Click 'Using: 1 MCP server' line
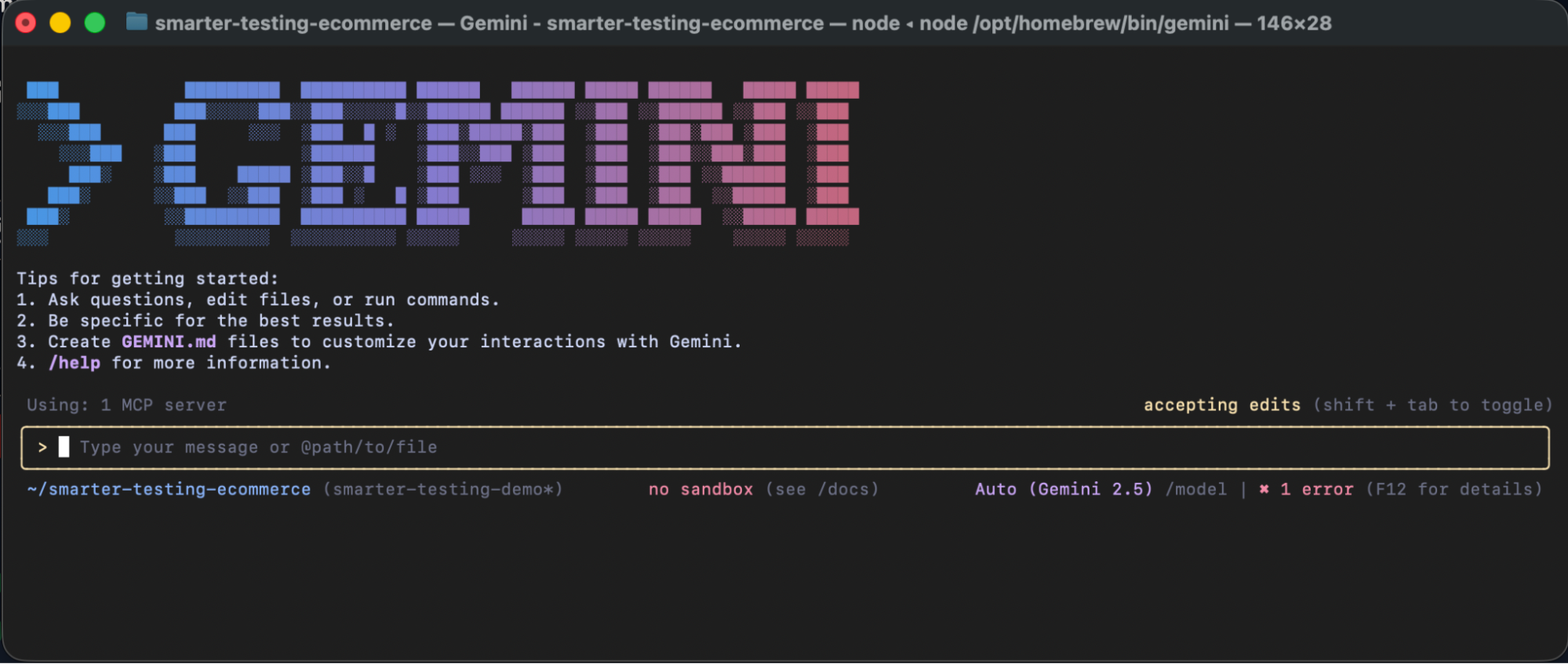Viewport: 1568px width, 664px height. pyautogui.click(x=126, y=405)
